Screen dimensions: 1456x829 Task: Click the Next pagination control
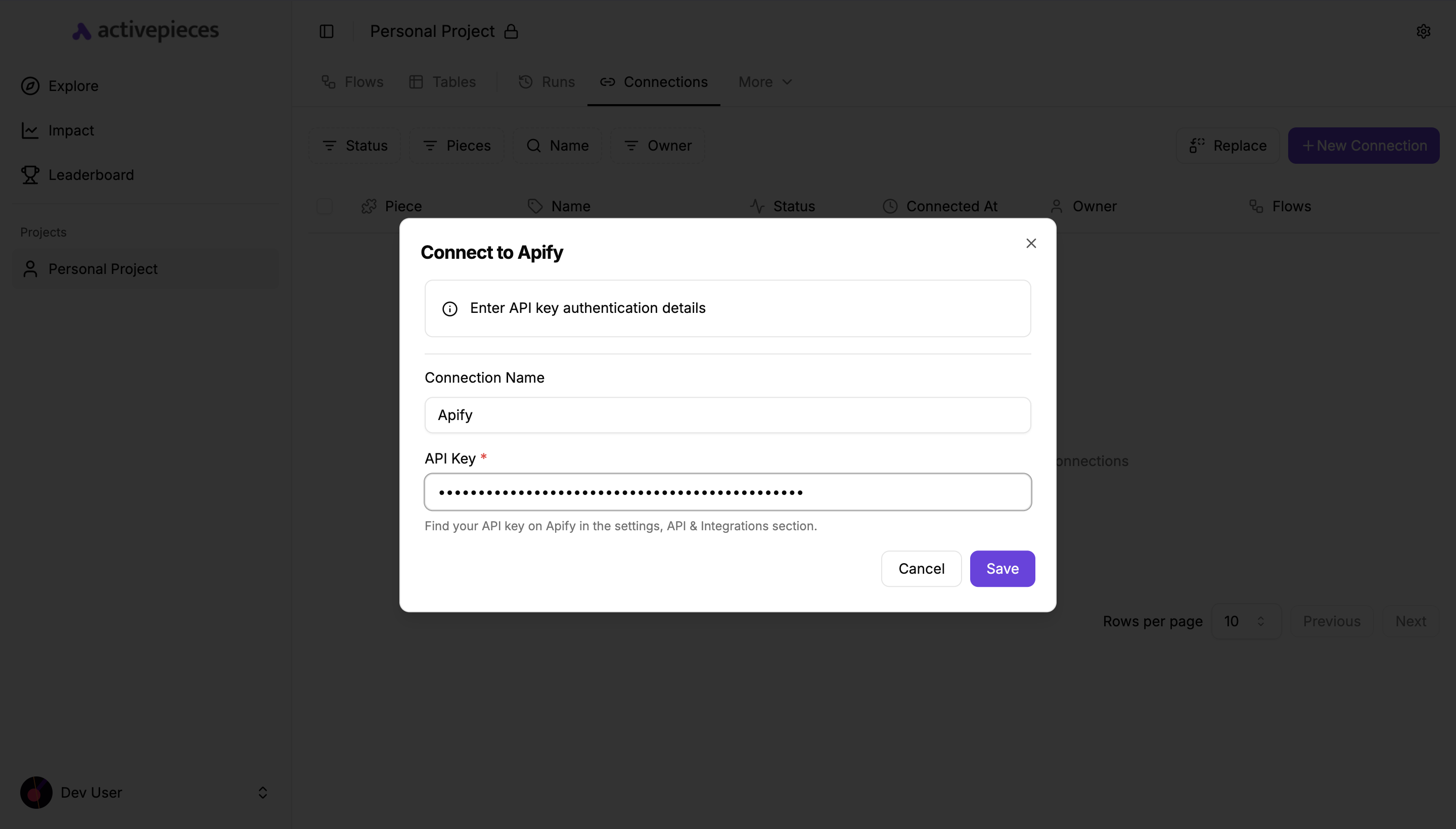tap(1410, 621)
